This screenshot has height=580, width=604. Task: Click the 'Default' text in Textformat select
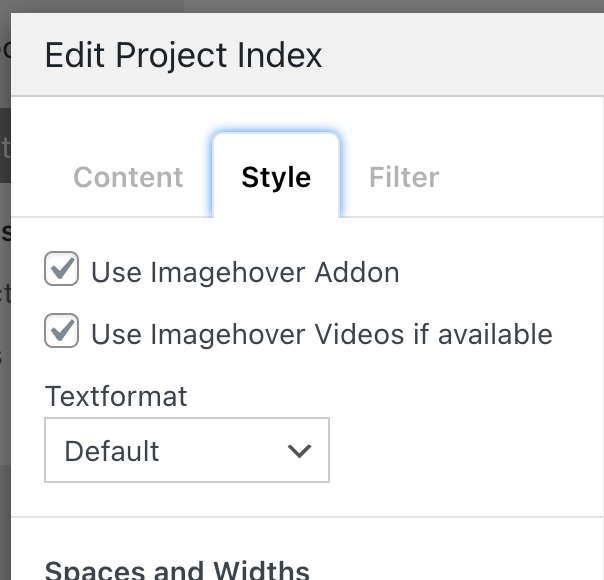tap(112, 451)
